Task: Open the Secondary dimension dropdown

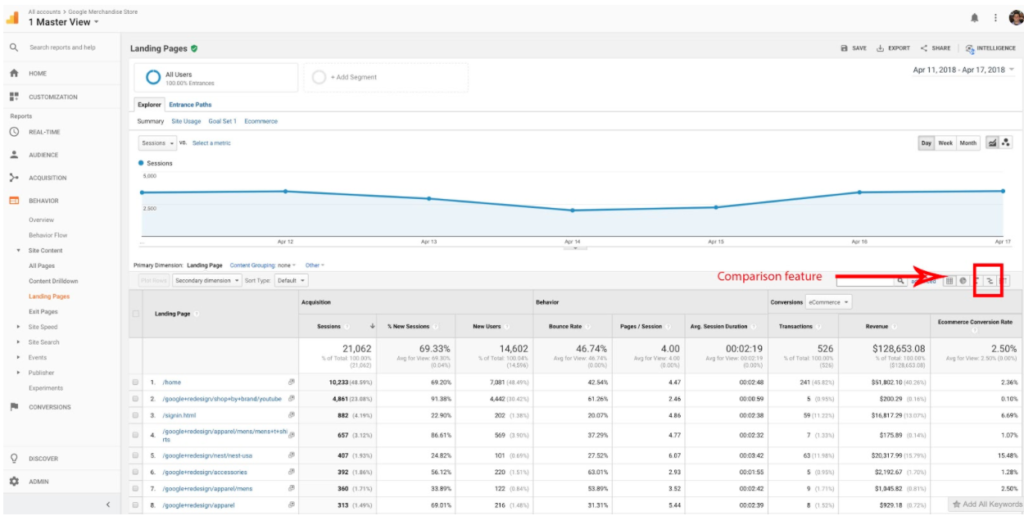Action: (206, 281)
